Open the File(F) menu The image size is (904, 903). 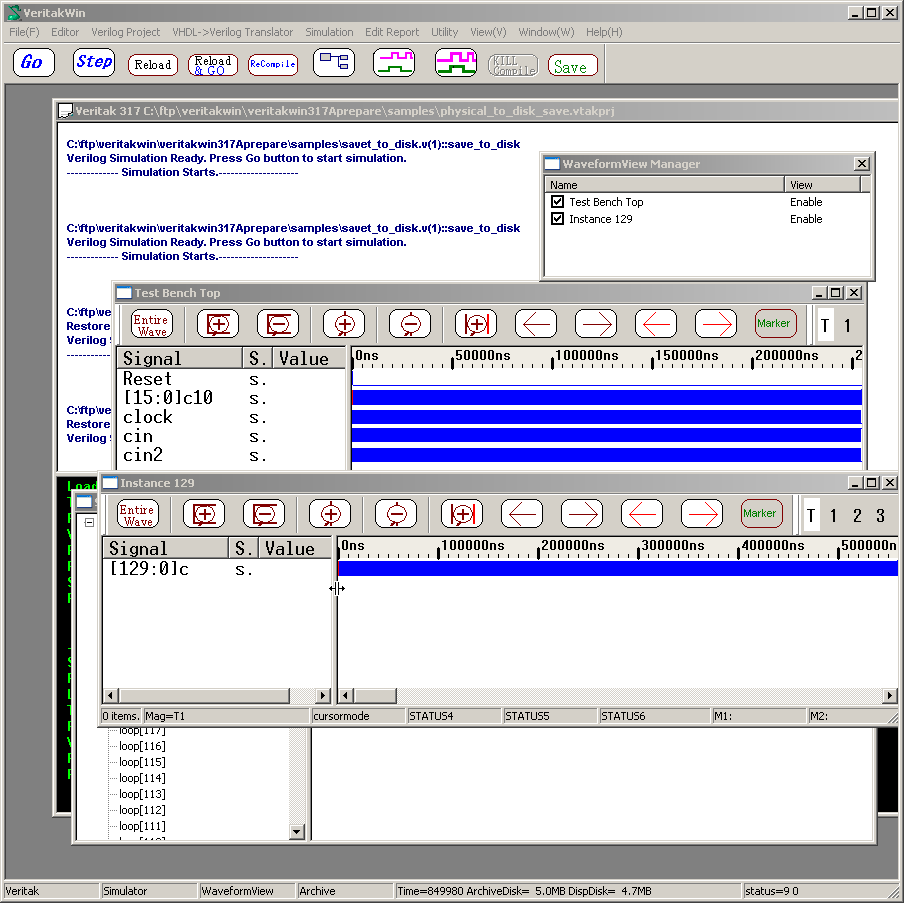tap(24, 32)
